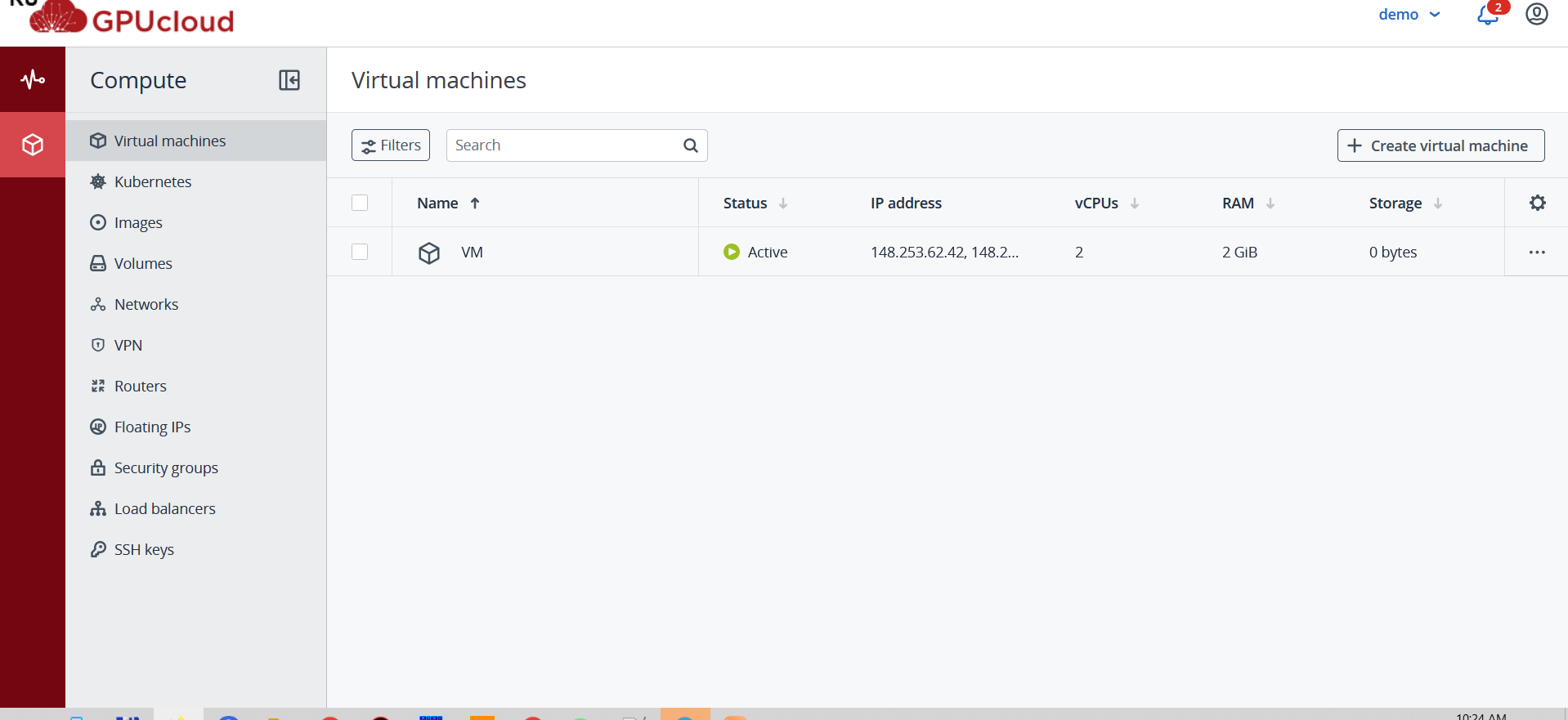
Task: Open the Volumes section
Action: tap(196, 263)
